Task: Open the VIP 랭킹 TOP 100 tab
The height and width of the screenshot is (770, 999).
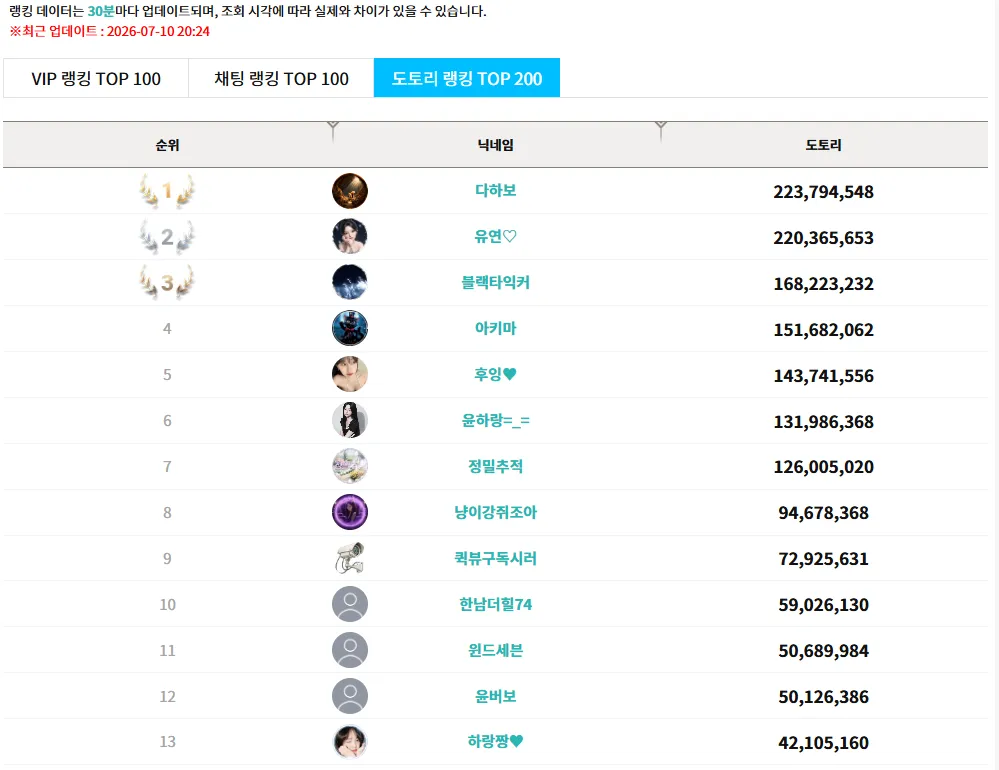Action: (x=96, y=78)
